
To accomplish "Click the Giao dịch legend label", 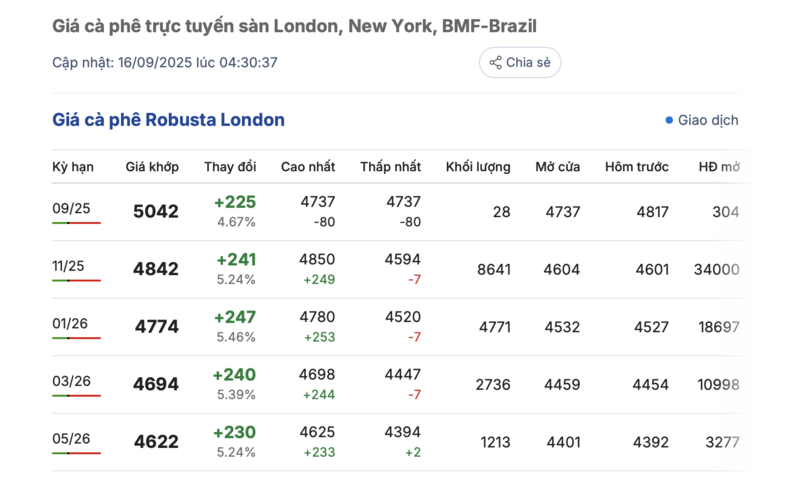I will click(708, 120).
